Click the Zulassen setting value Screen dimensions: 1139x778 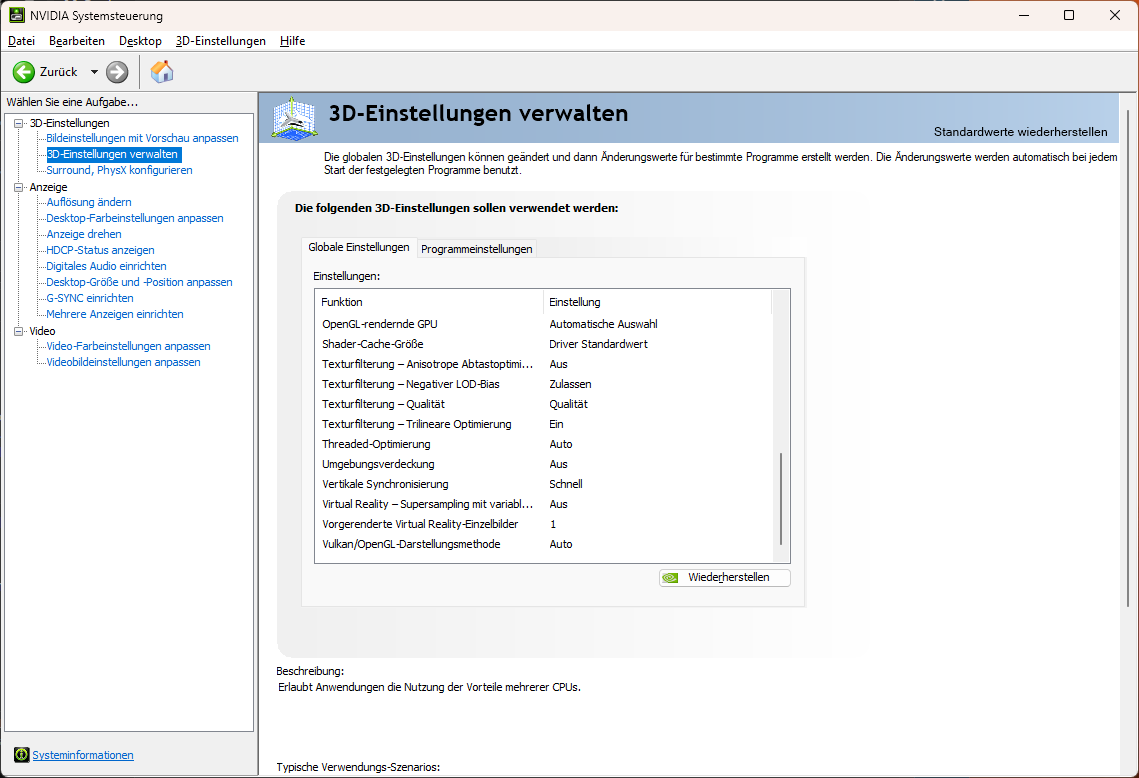pos(570,384)
